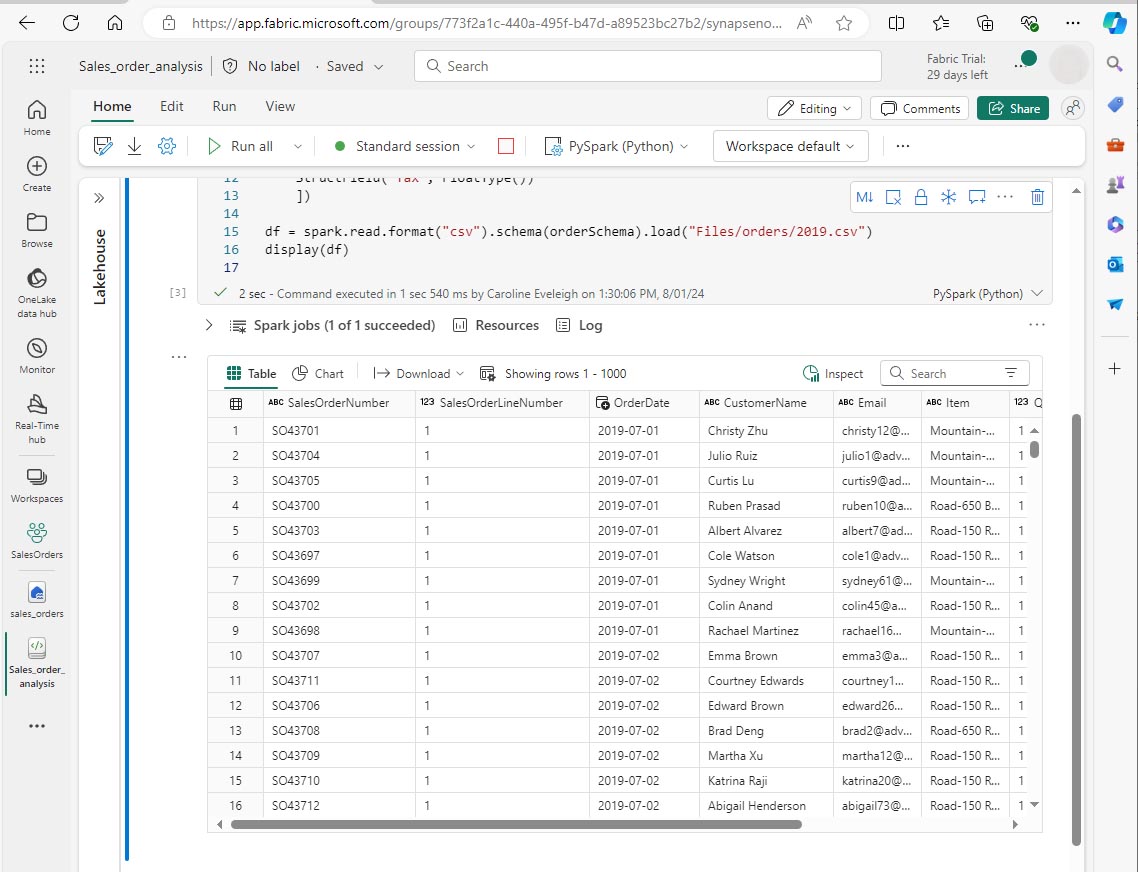
Task: Open the Log tab in the output
Action: (x=579, y=325)
